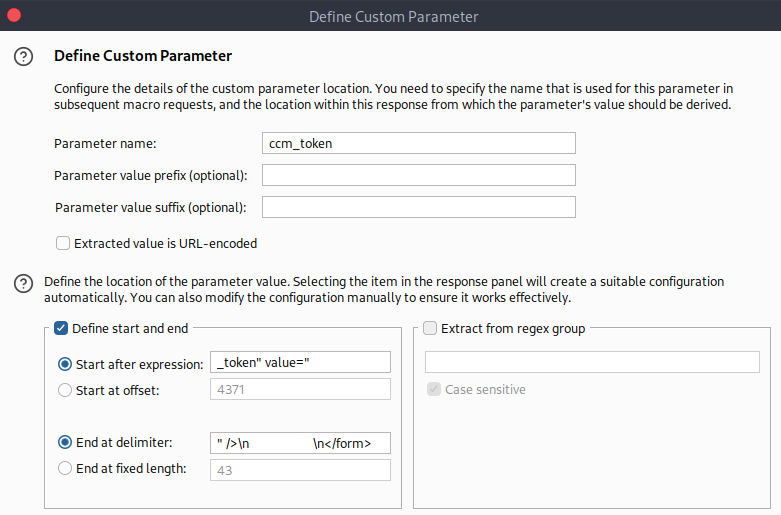
Task: Toggle the Case sensitive checkbox
Action: point(434,389)
